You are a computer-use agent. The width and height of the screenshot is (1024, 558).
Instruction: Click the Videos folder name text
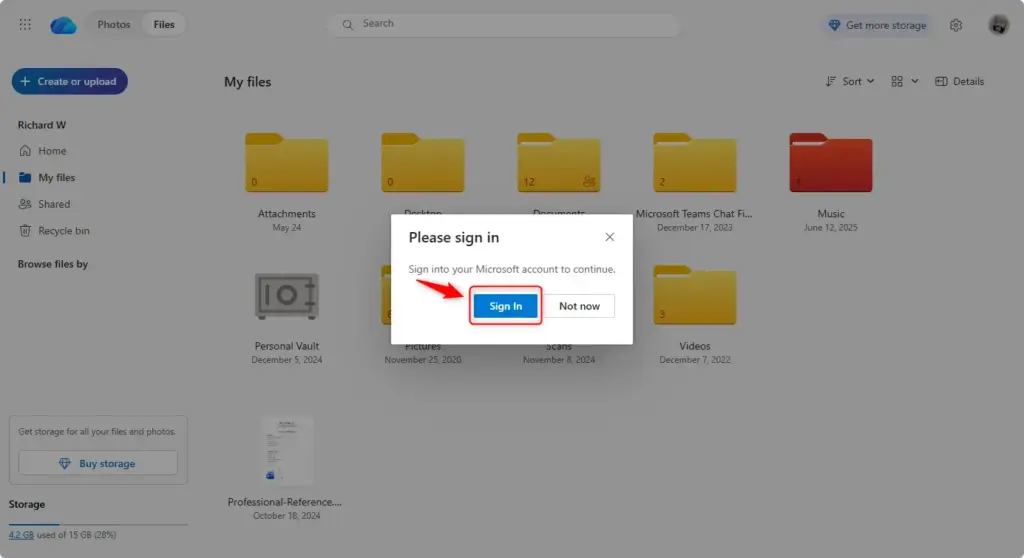point(694,346)
